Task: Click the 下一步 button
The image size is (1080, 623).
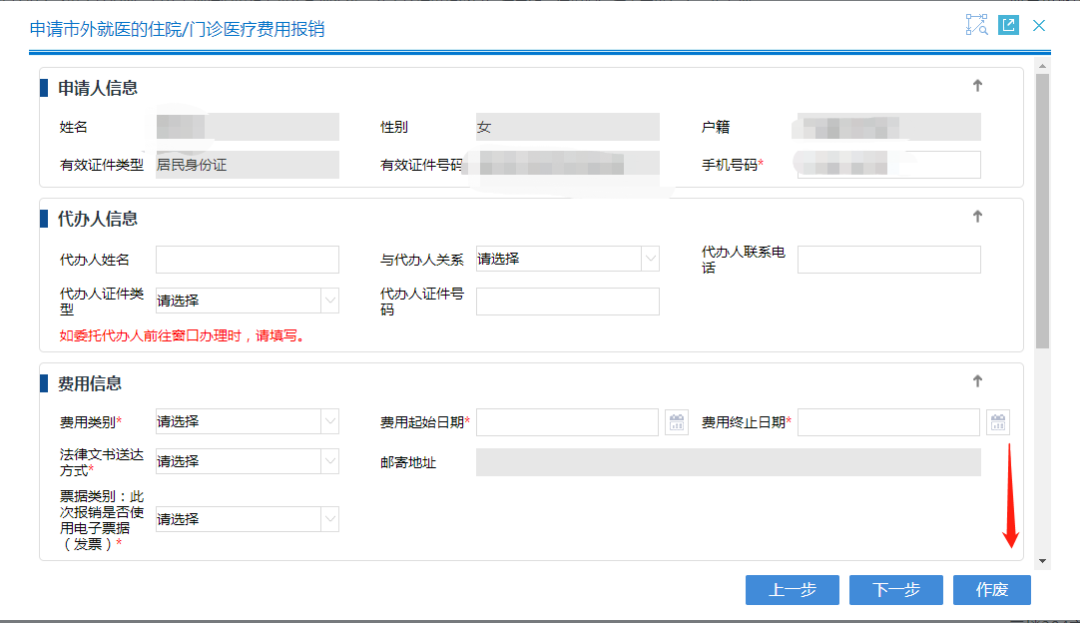Action: pyautogui.click(x=896, y=589)
